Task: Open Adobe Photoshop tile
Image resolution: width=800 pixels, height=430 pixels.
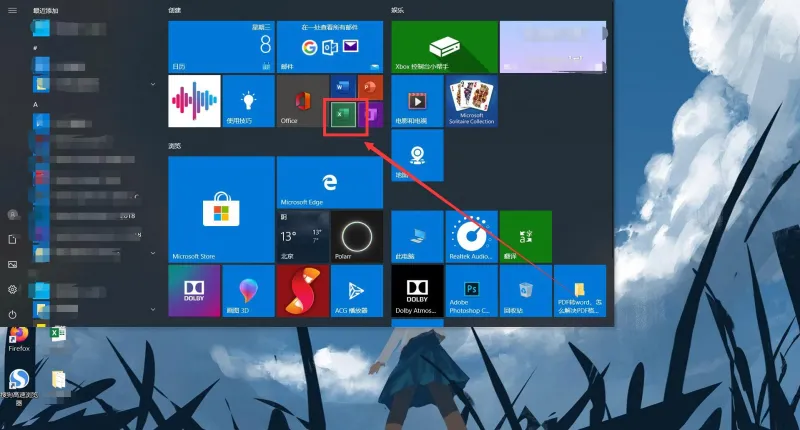Action: pyautogui.click(x=471, y=291)
